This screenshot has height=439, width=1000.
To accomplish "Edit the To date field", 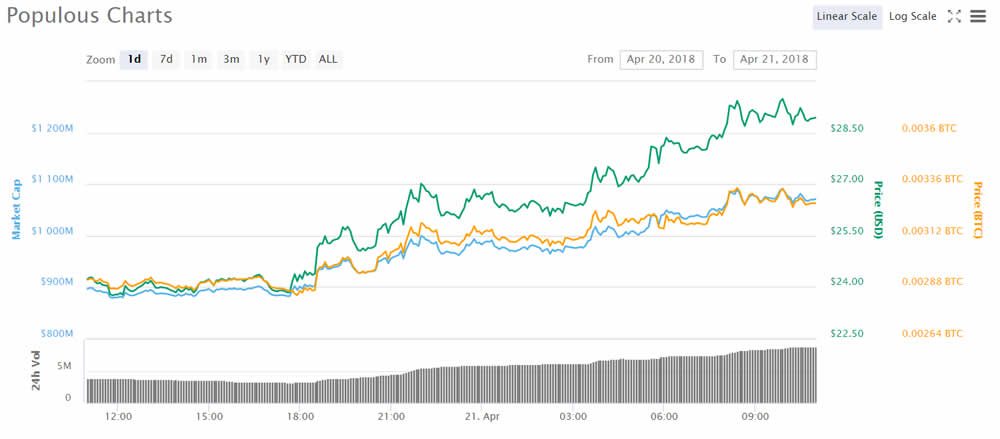I will tap(774, 59).
